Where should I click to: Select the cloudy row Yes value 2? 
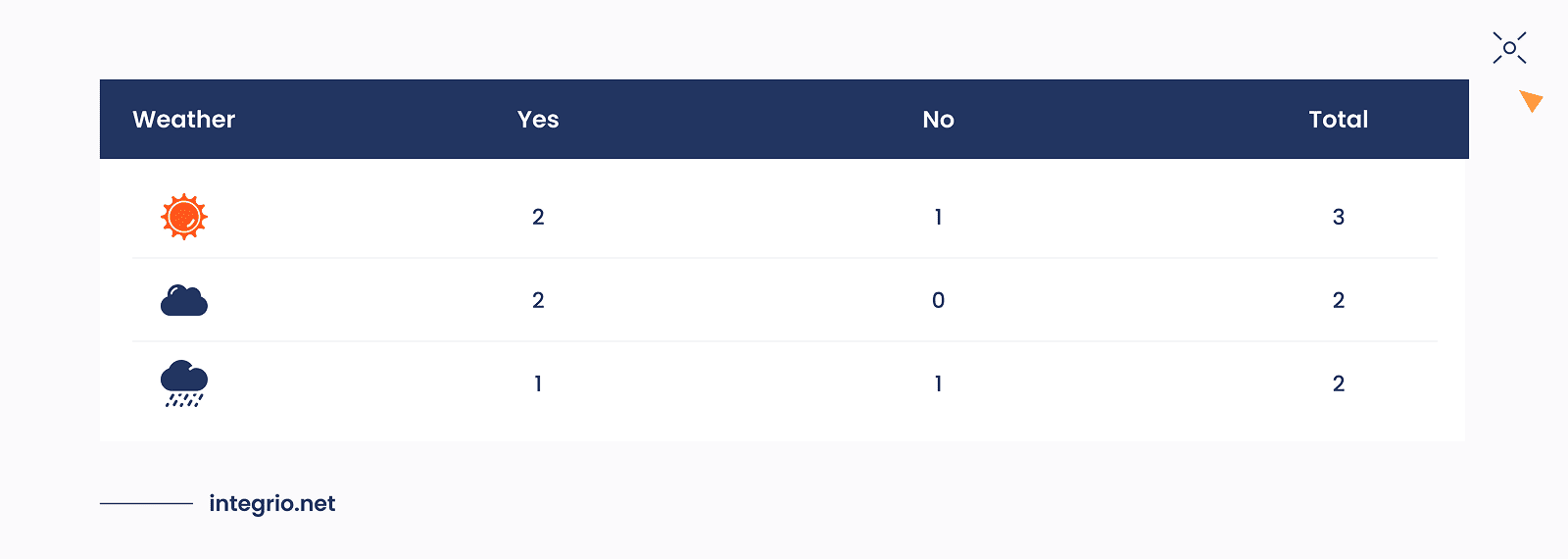coord(538,300)
